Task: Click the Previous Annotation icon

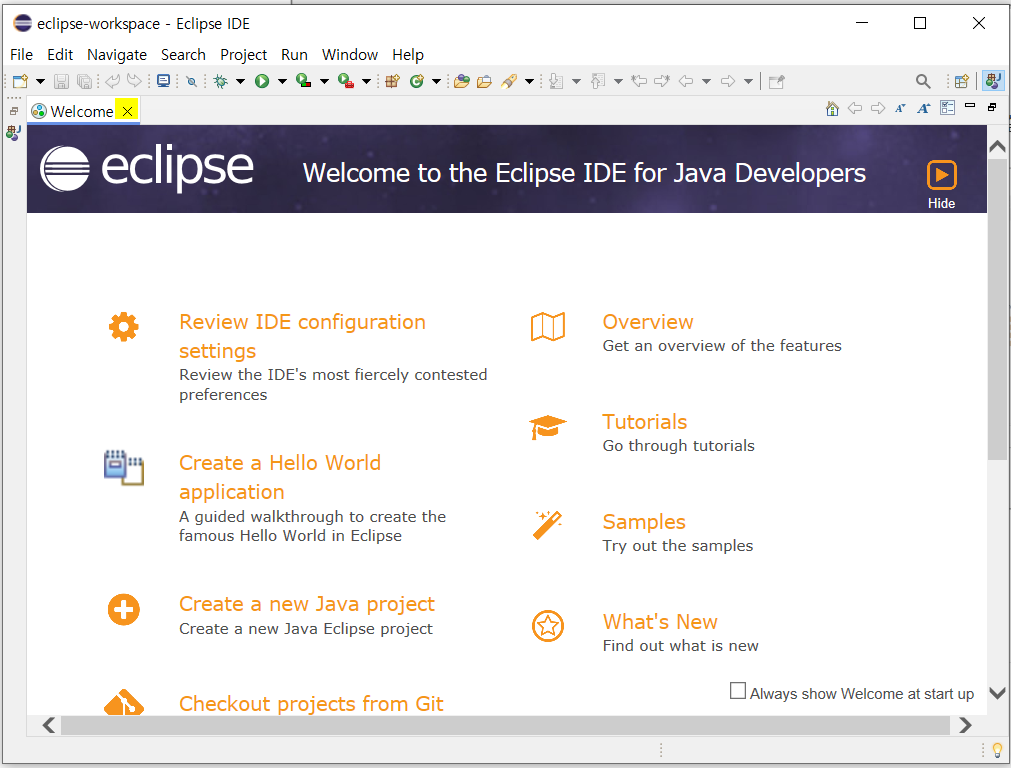Action: point(598,81)
